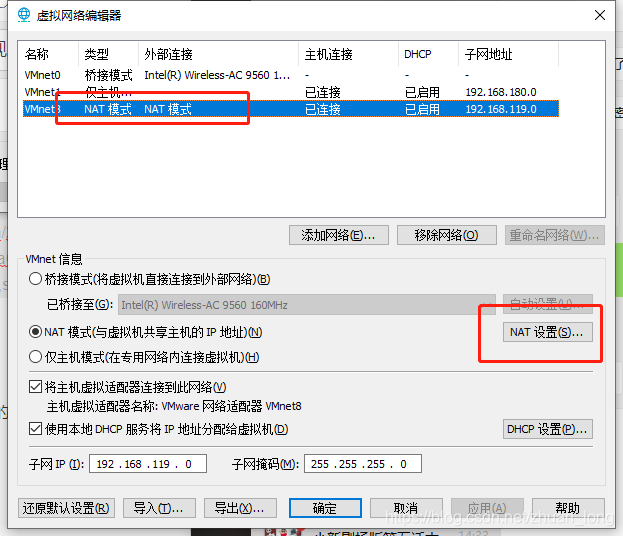Click 导出(X)... button
This screenshot has width=623, height=536.
coord(240,508)
